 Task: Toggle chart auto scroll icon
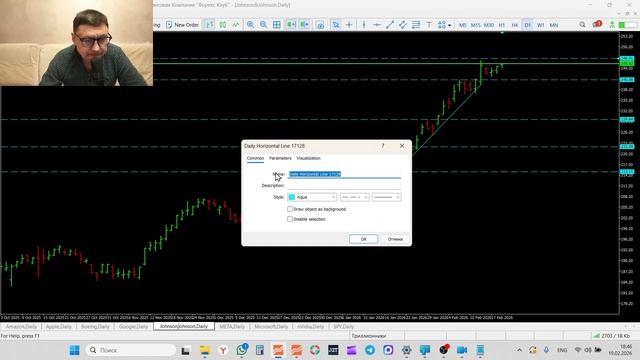coord(291,25)
